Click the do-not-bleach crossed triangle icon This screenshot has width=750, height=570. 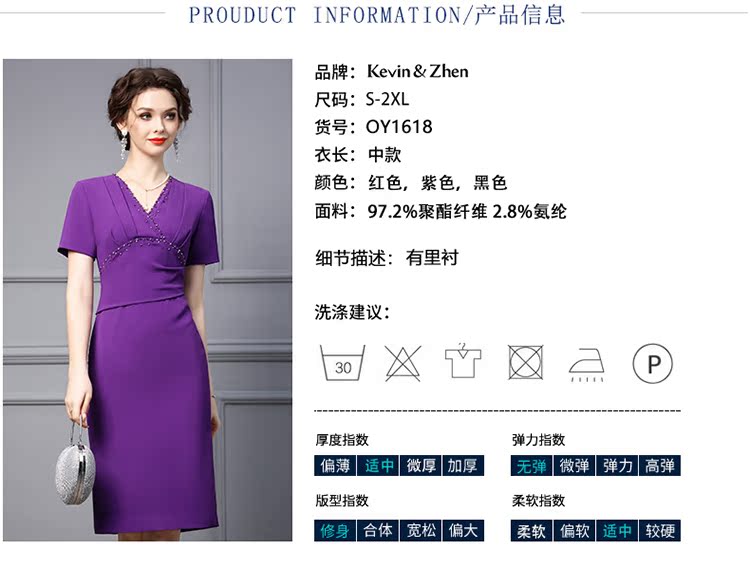403,363
